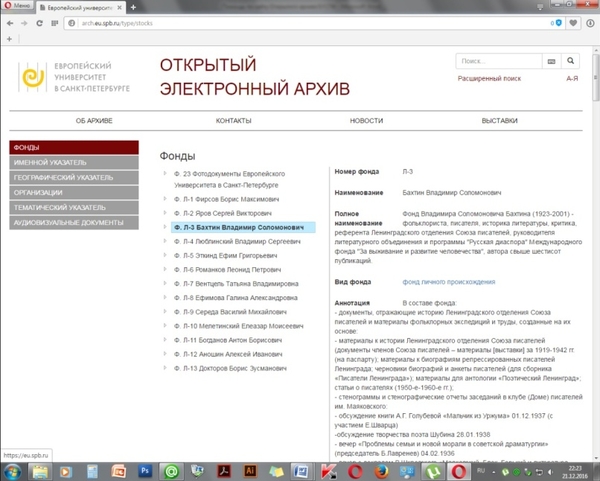
Task: Expand the Ф. Л-4 Любинский Владимир Сергеевич node
Action: pyautogui.click(x=166, y=241)
